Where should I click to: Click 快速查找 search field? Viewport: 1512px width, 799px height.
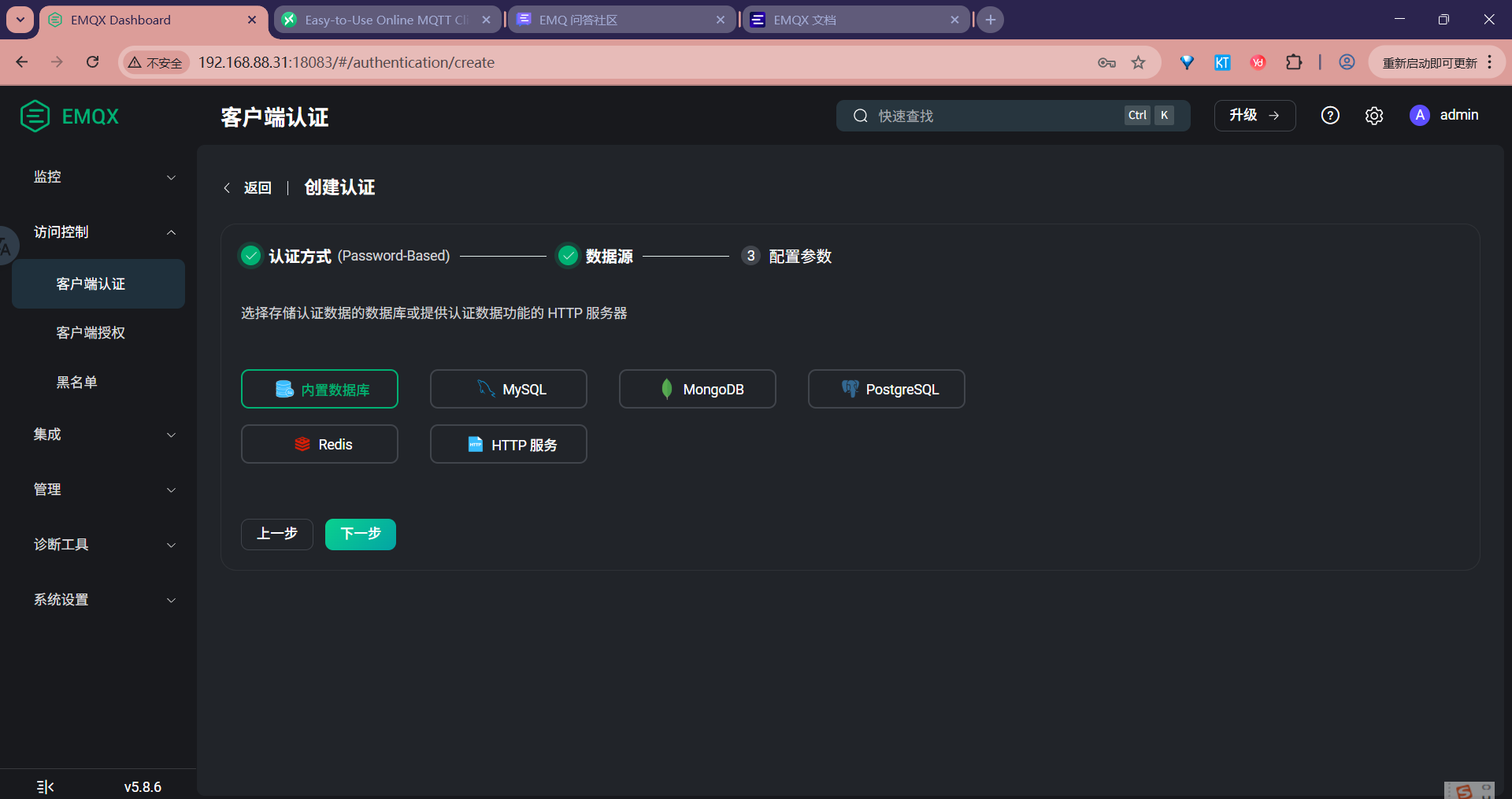tap(1013, 116)
